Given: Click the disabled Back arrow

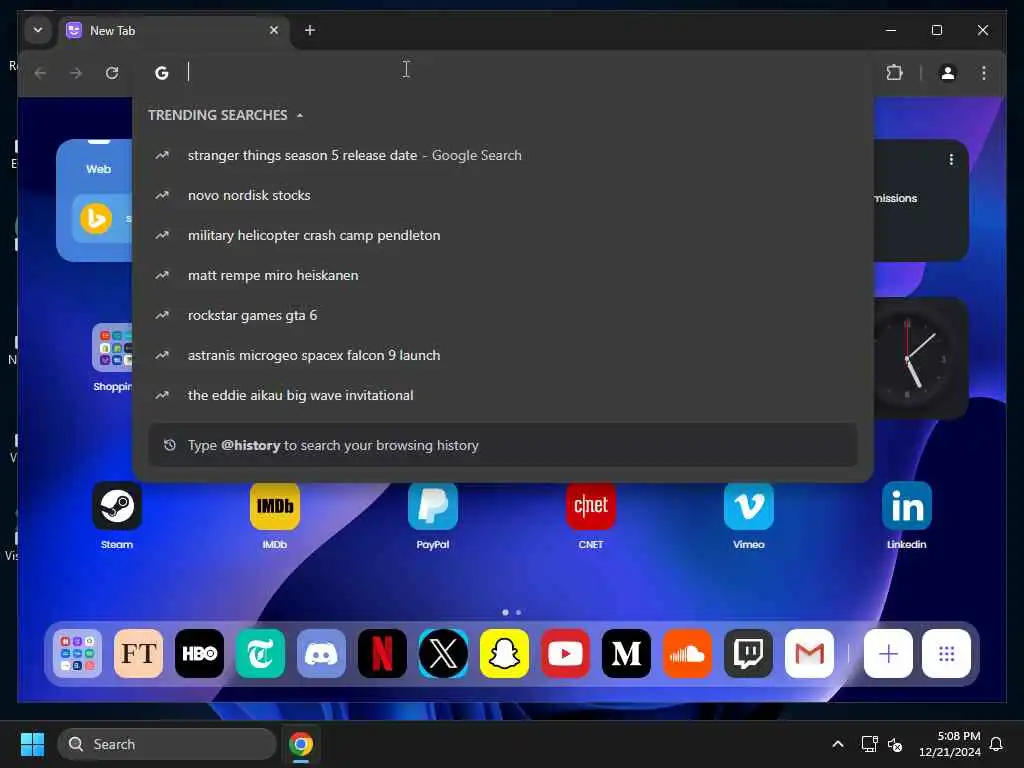Looking at the screenshot, I should pyautogui.click(x=40, y=72).
